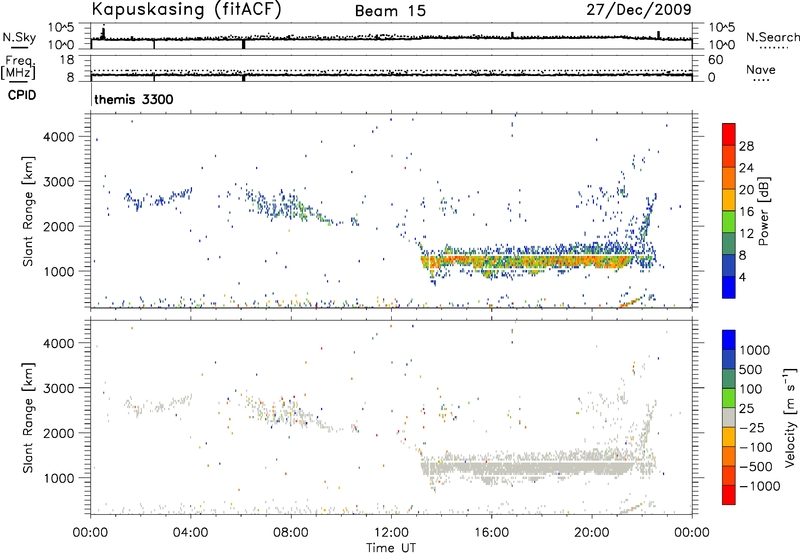This screenshot has height=554, width=800.
Task: Click the "24" tick on the Power colorbar
Action: (x=746, y=168)
